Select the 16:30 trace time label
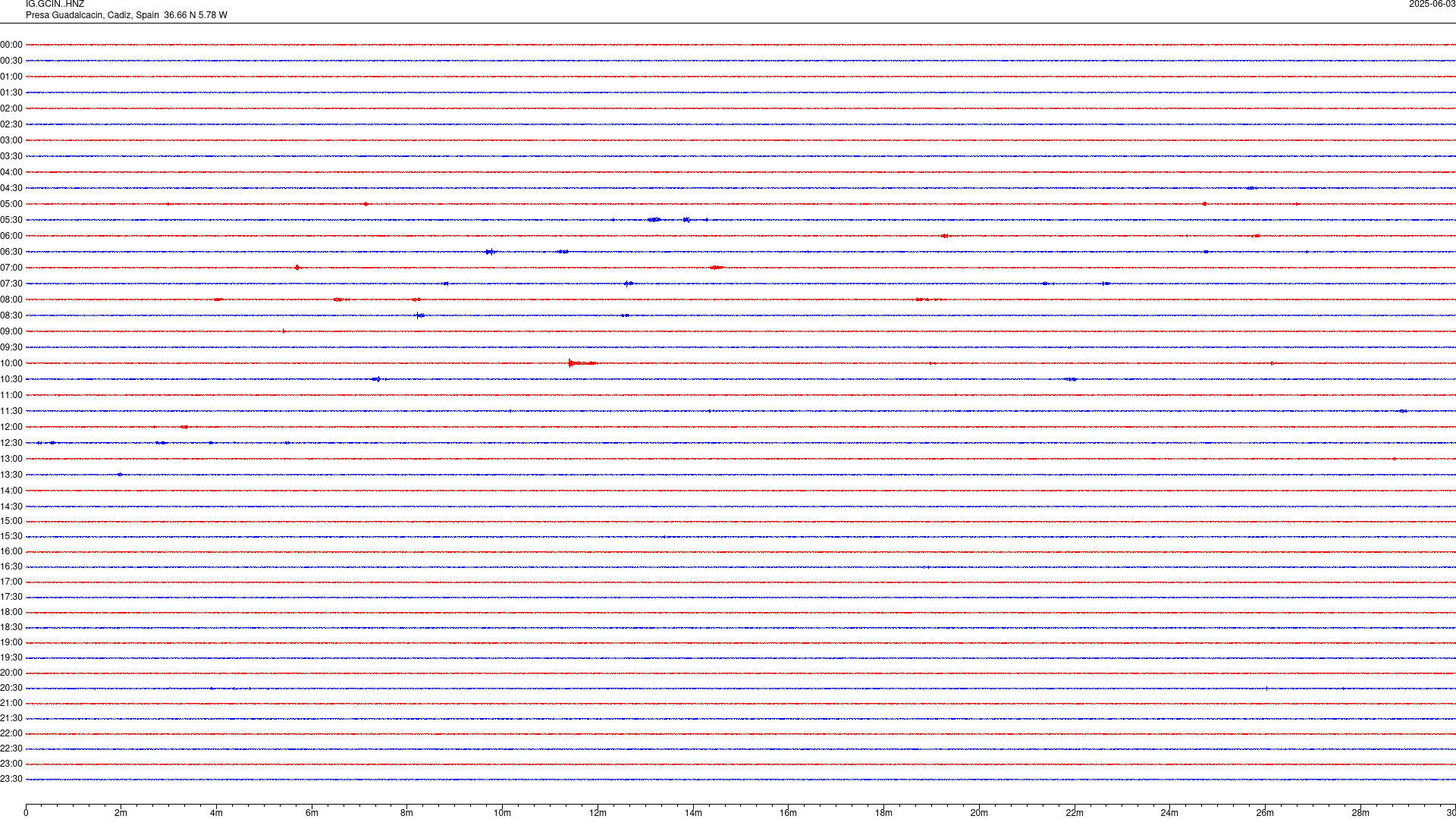This screenshot has width=1456, height=819. (x=11, y=566)
